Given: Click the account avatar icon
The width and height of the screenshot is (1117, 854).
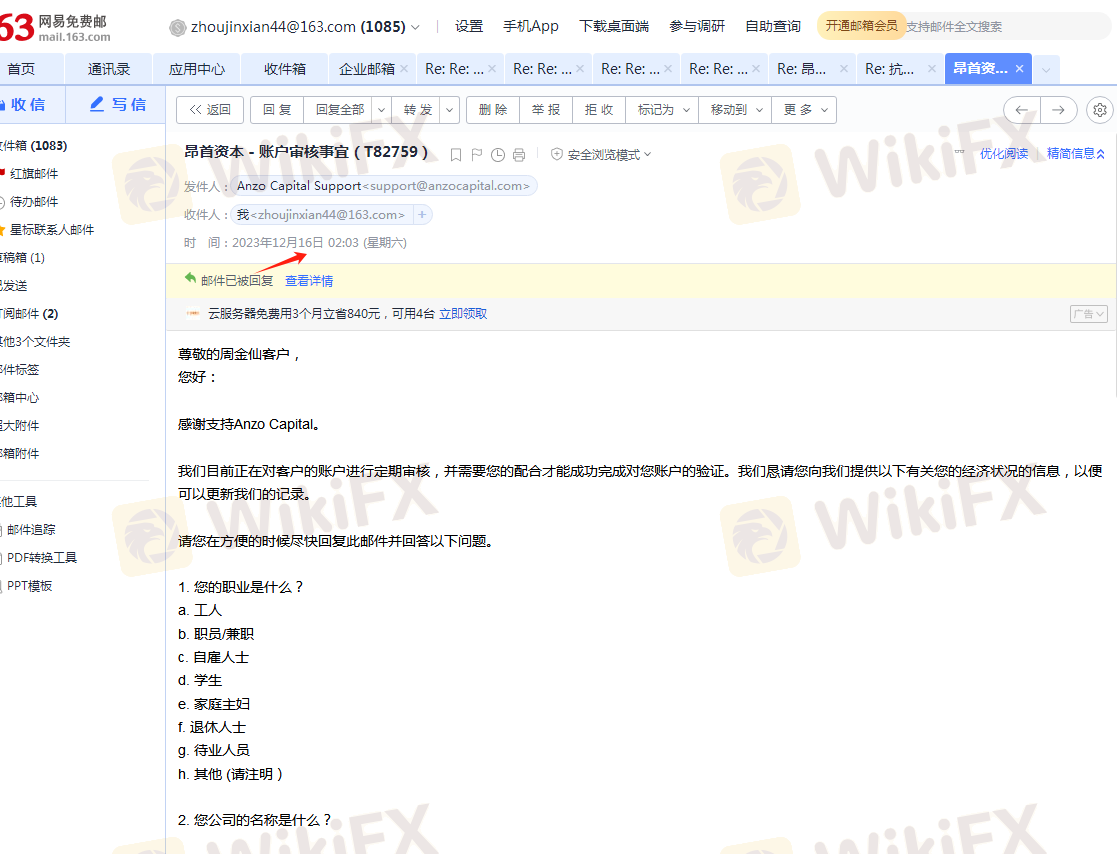Looking at the screenshot, I should pyautogui.click(x=177, y=28).
